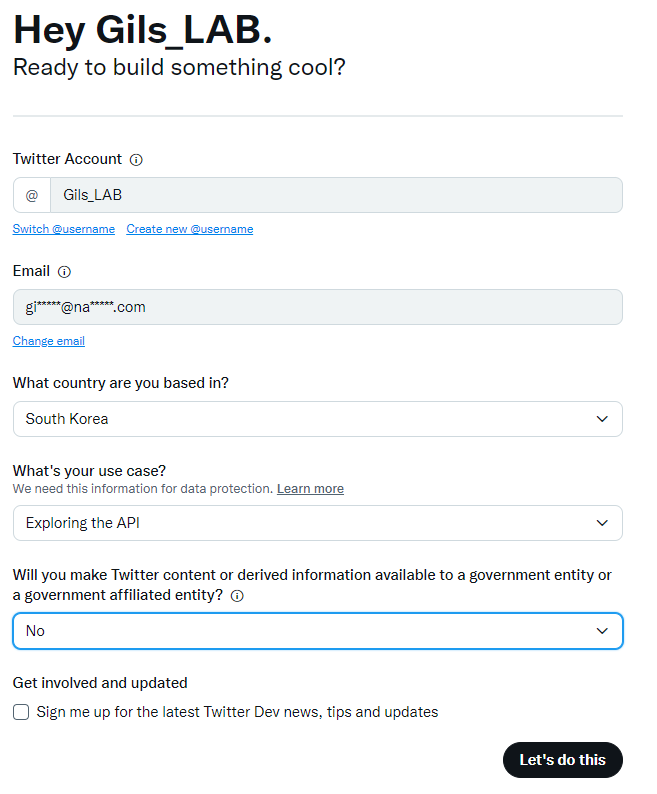Screen dimensions: 657x794
Task: Click the Switch @username link
Action: 64,229
